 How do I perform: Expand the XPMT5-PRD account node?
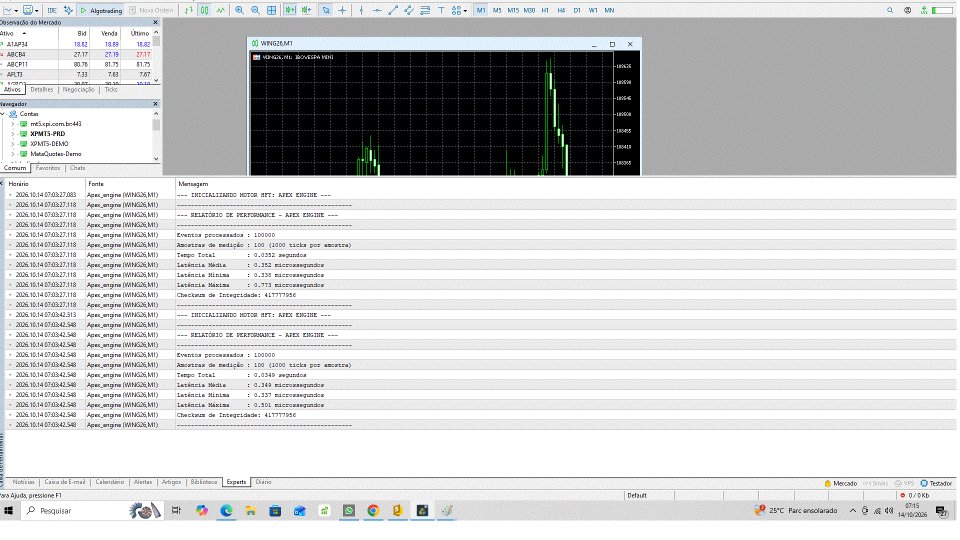point(13,133)
